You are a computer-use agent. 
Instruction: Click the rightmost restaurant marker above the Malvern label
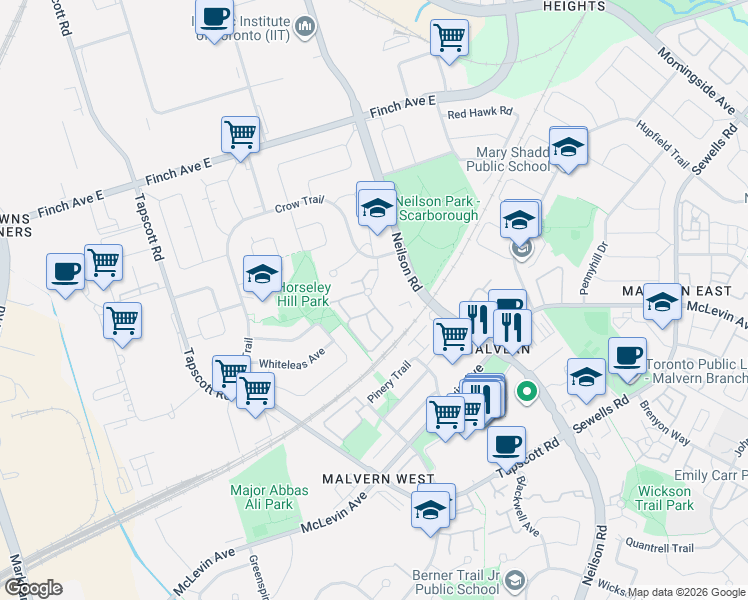pos(513,328)
